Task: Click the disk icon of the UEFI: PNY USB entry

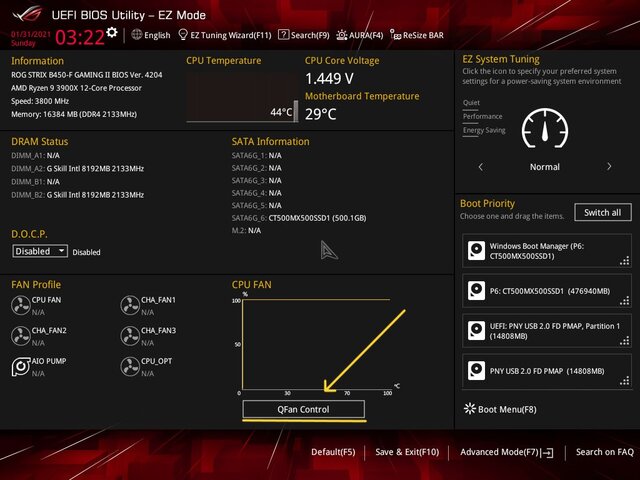Action: (476, 331)
